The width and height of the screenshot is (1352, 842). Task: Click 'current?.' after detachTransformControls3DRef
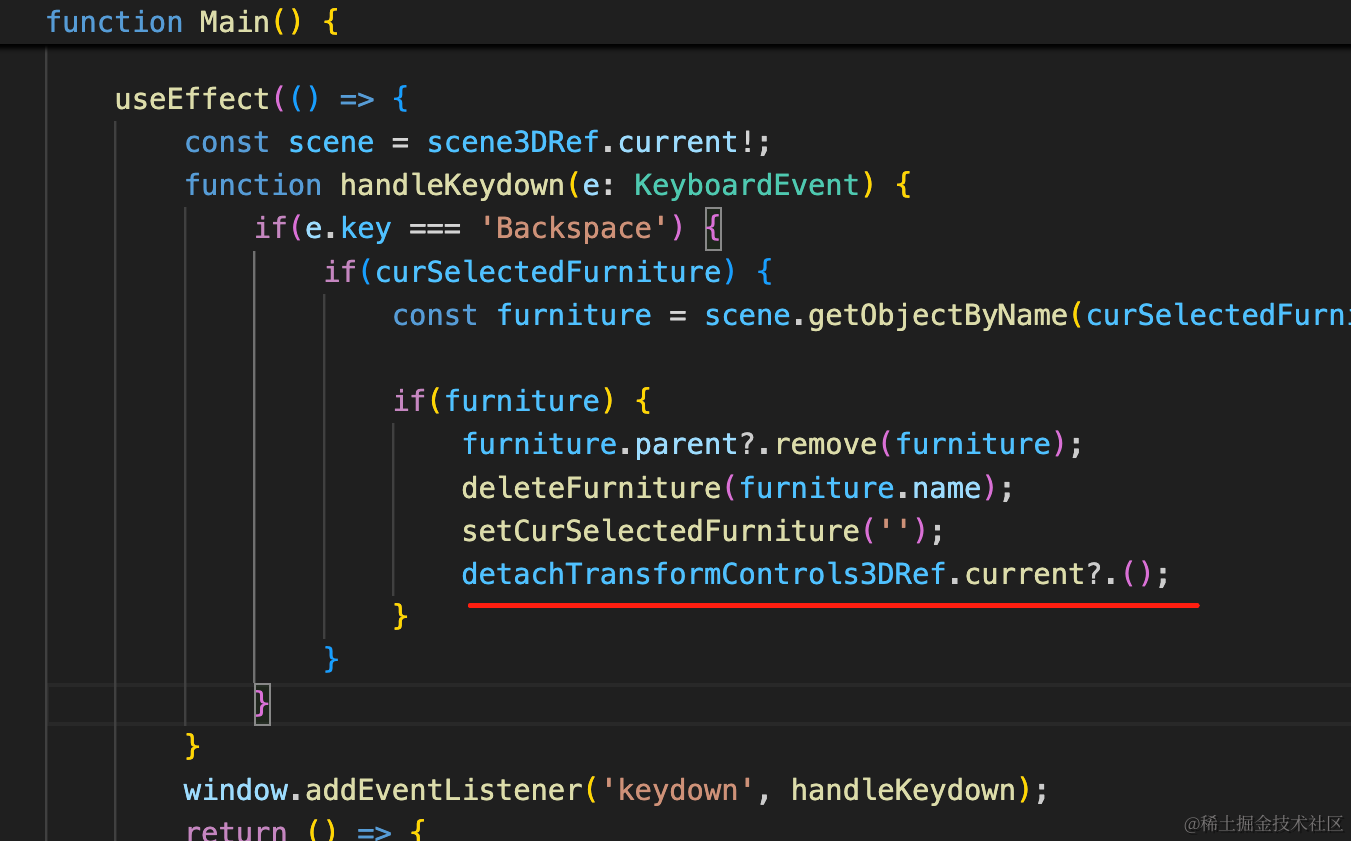1043,574
